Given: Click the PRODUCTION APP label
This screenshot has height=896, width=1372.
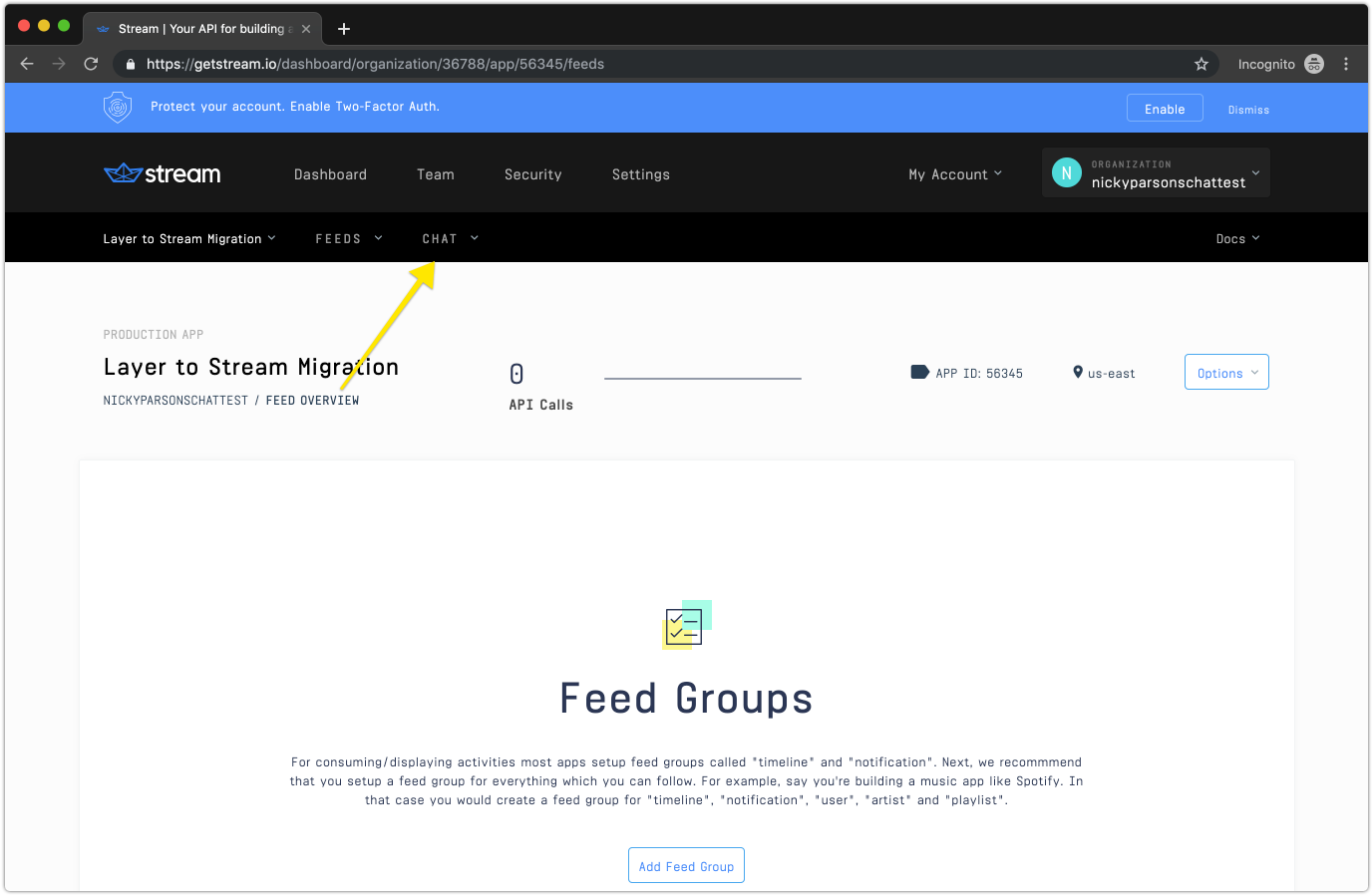Looking at the screenshot, I should click(154, 335).
